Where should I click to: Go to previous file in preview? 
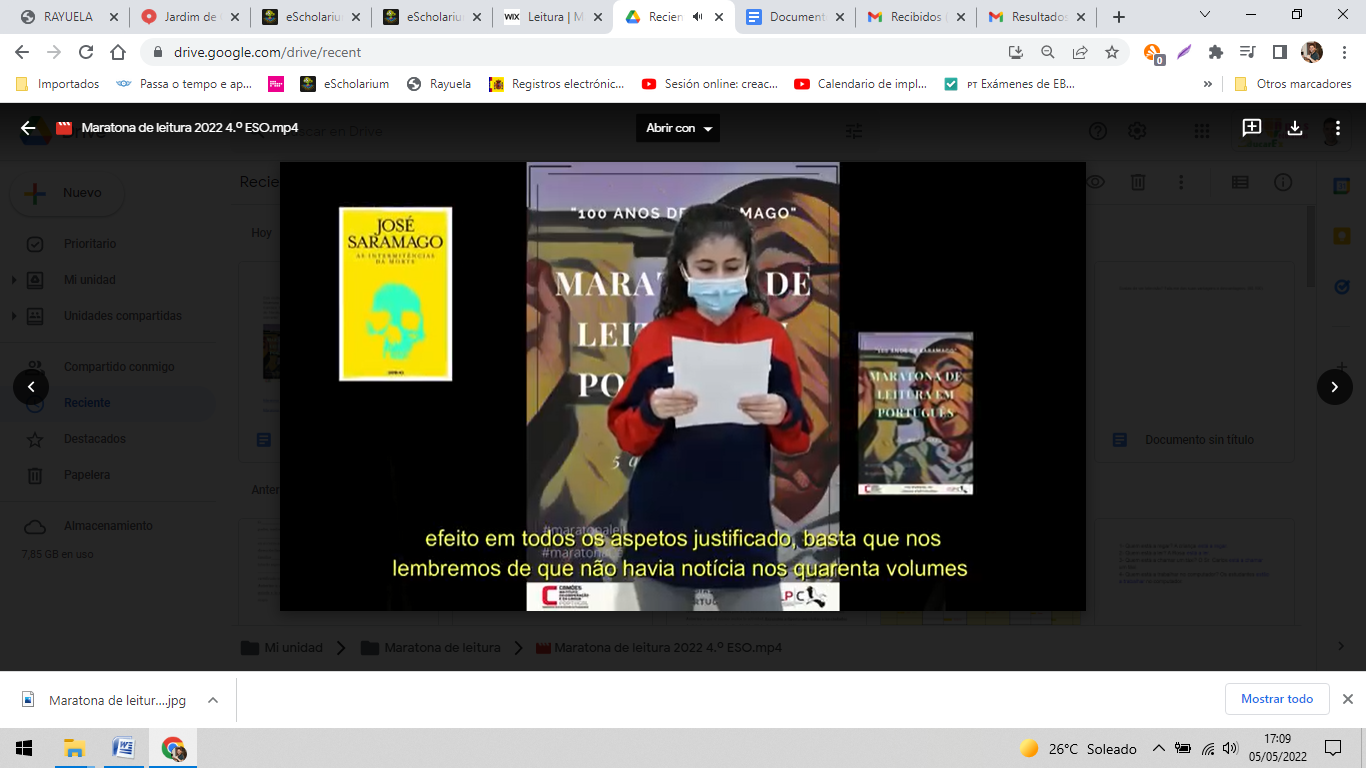click(x=31, y=387)
